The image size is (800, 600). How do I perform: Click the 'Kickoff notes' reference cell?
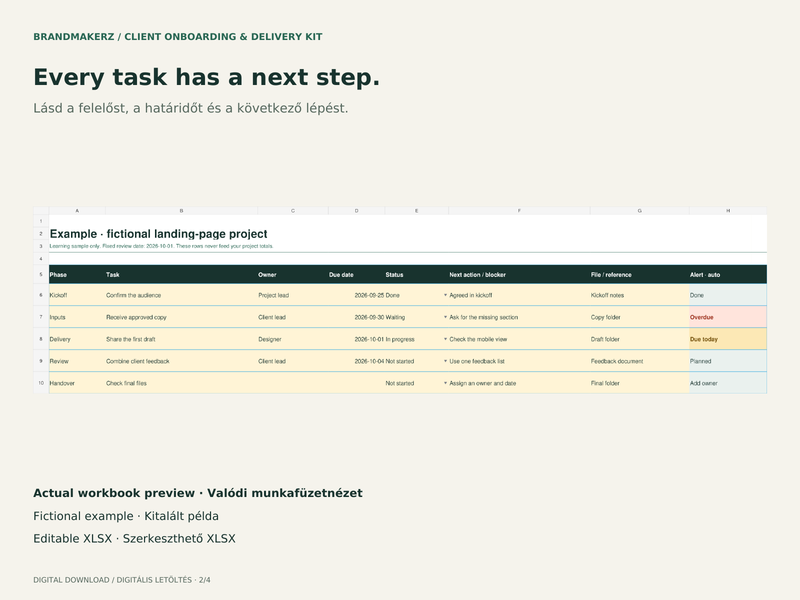[x=639, y=295]
